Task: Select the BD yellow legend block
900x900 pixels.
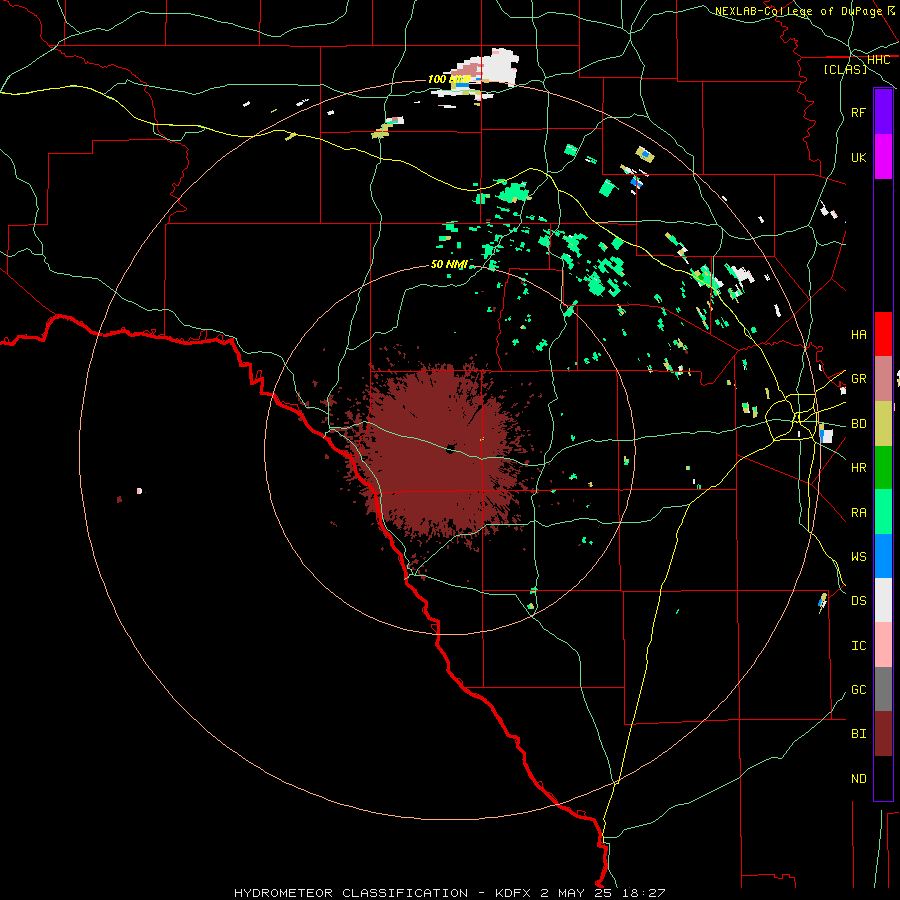Action: (x=883, y=423)
